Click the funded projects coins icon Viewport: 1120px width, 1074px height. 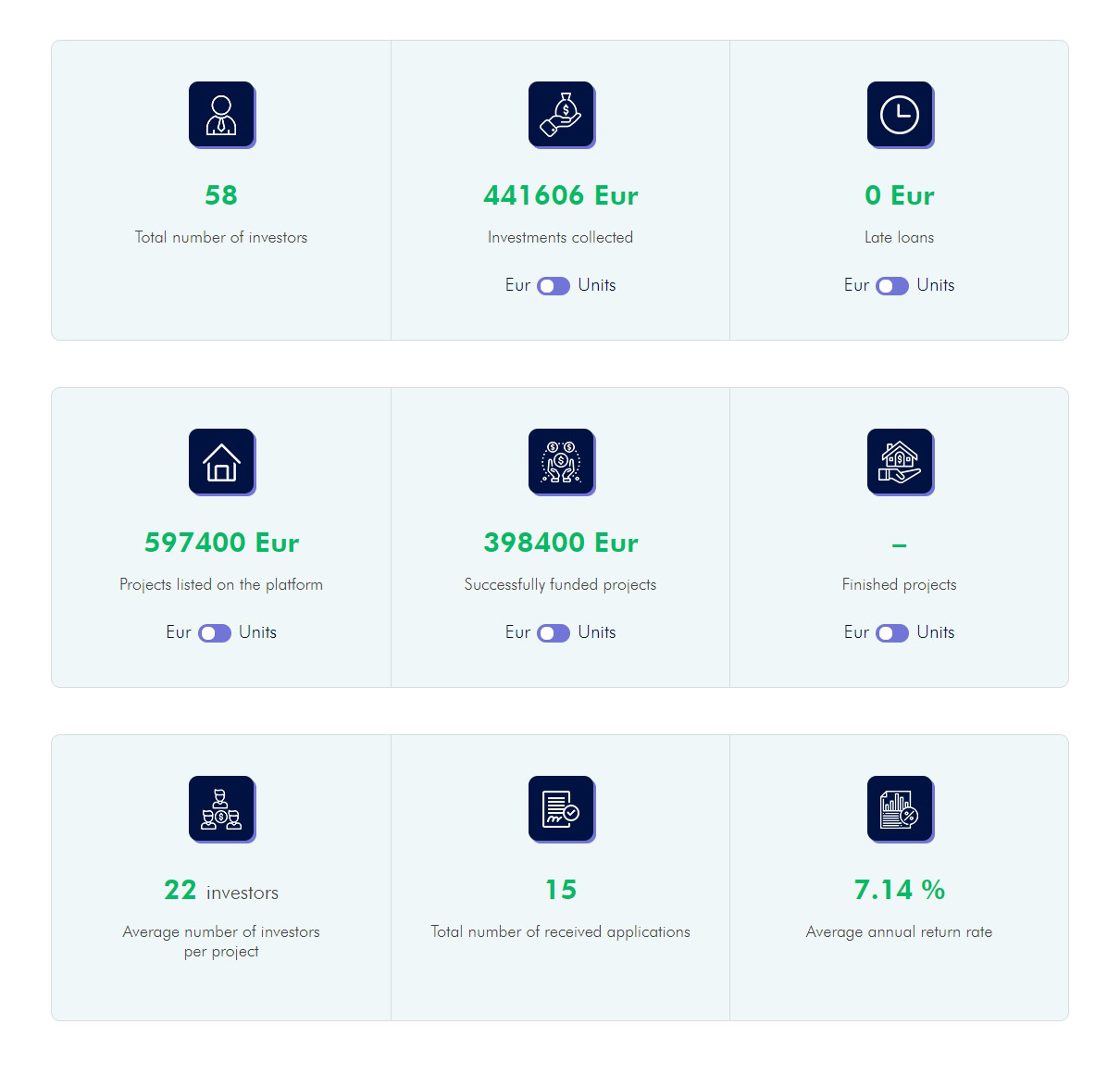pyautogui.click(x=562, y=462)
